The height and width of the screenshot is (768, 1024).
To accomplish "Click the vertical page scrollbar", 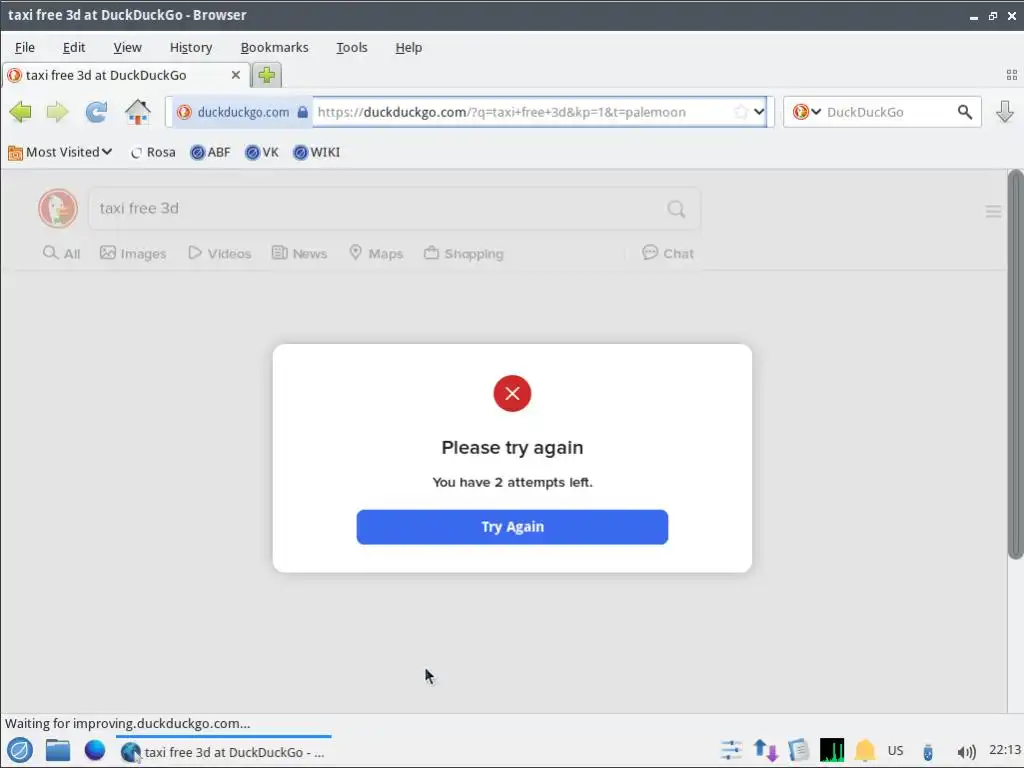I will pyautogui.click(x=1015, y=364).
